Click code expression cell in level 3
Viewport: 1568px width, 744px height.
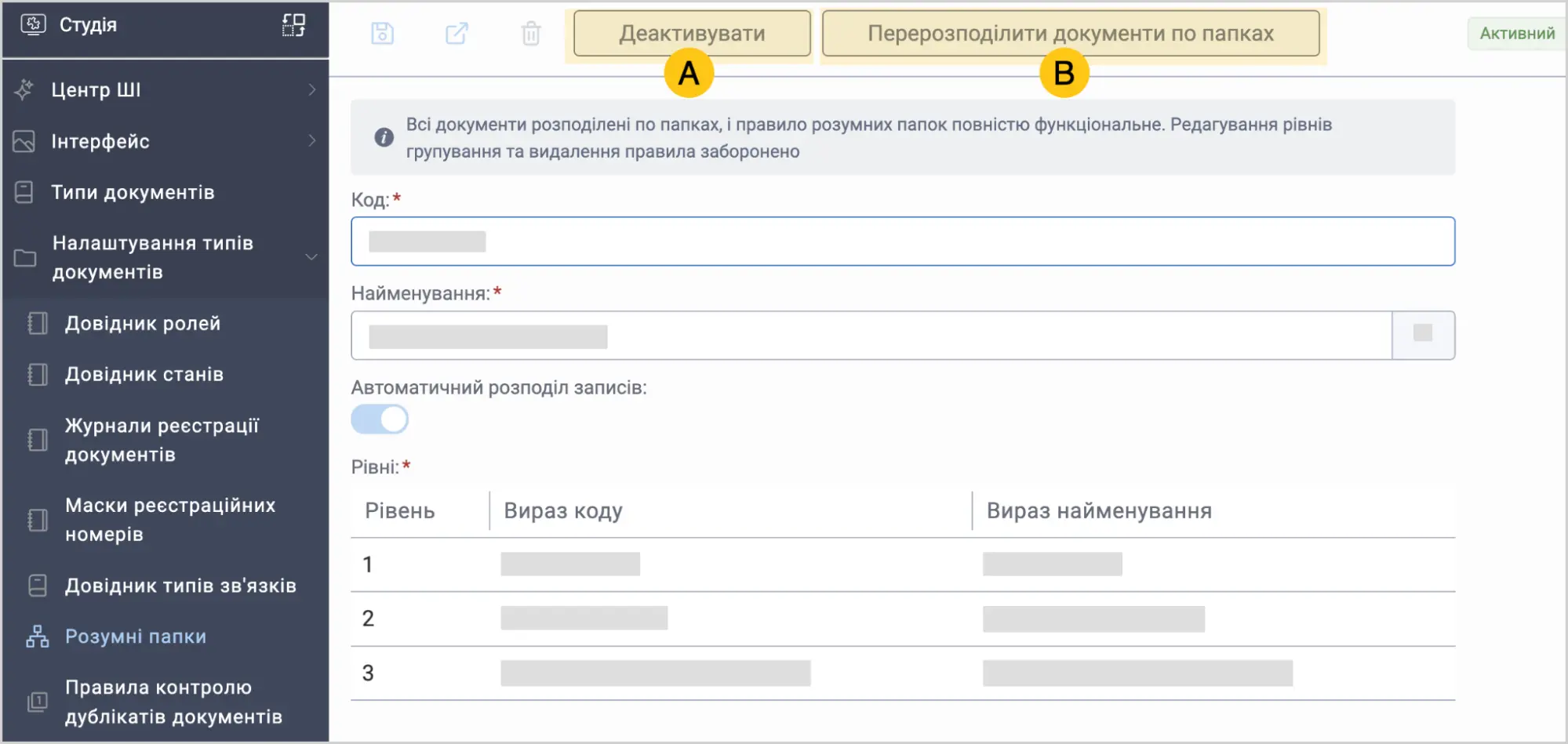(x=656, y=673)
